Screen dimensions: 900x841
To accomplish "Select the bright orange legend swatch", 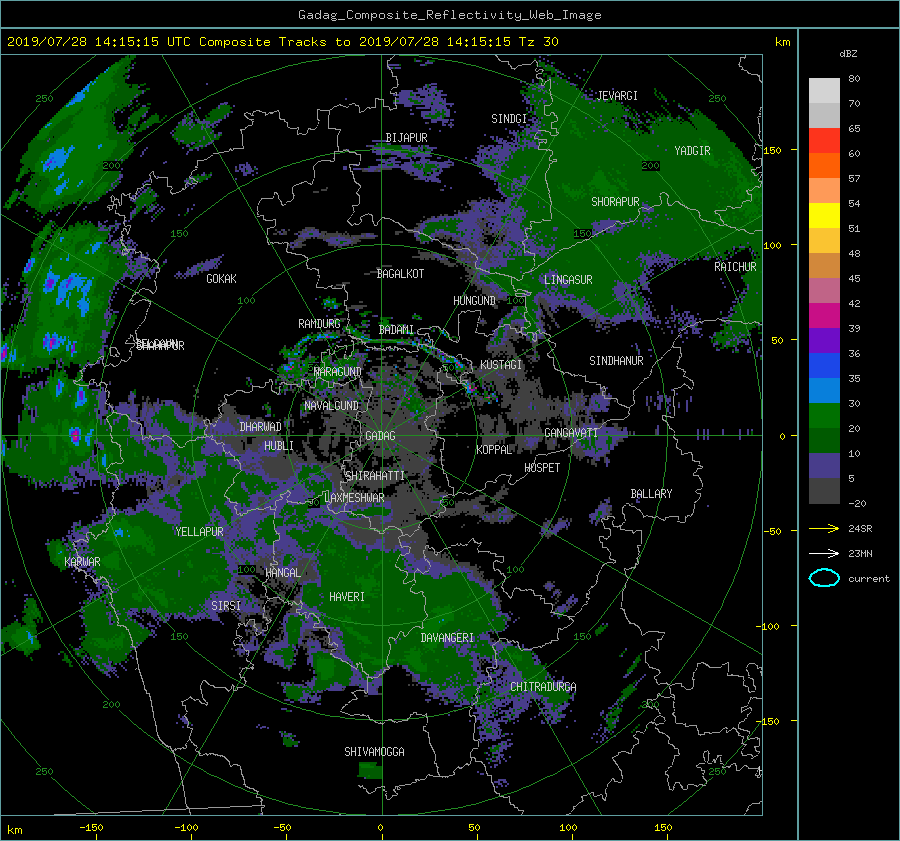I will pyautogui.click(x=824, y=166).
